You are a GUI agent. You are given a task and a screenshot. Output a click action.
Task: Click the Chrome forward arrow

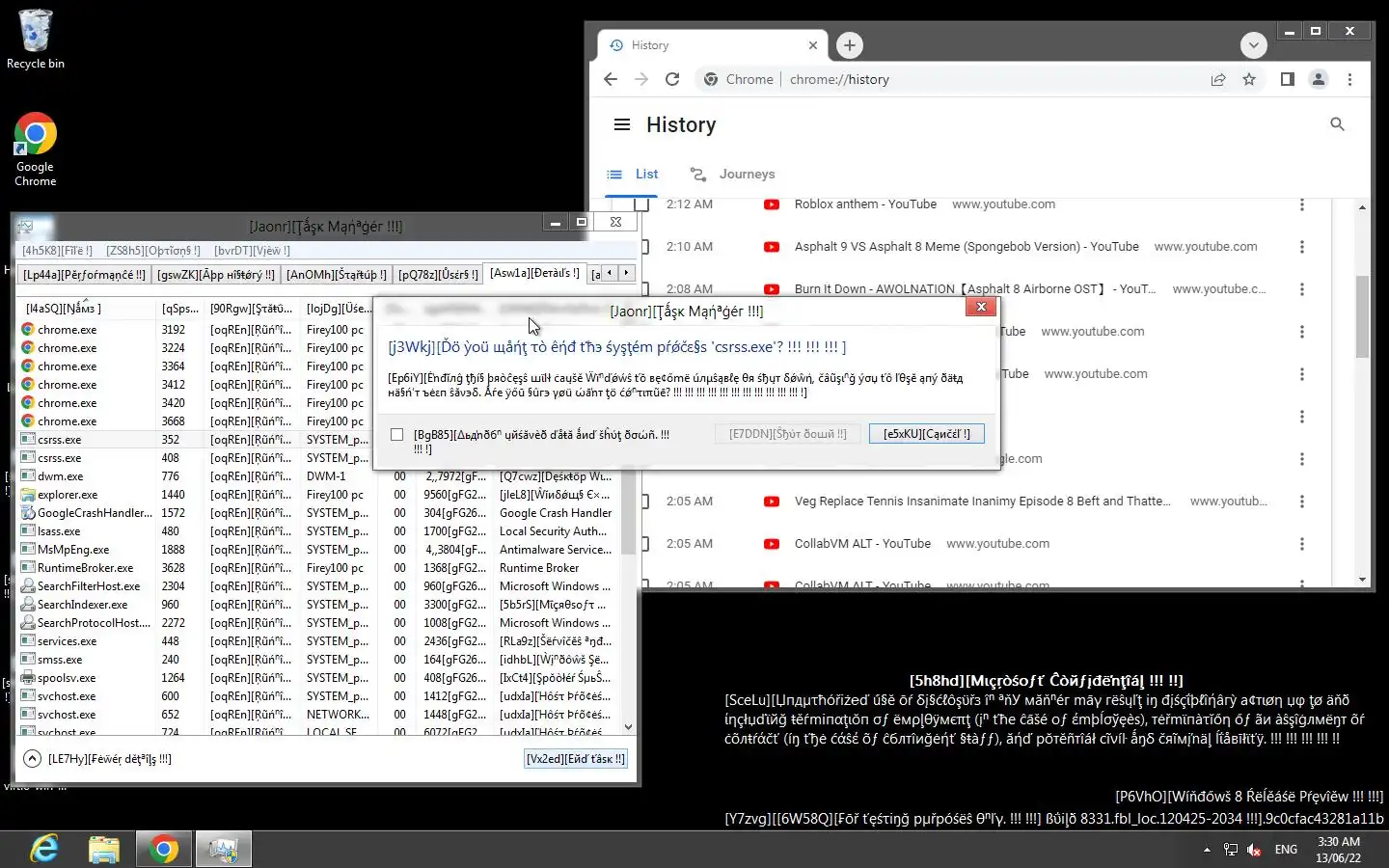coord(641,79)
